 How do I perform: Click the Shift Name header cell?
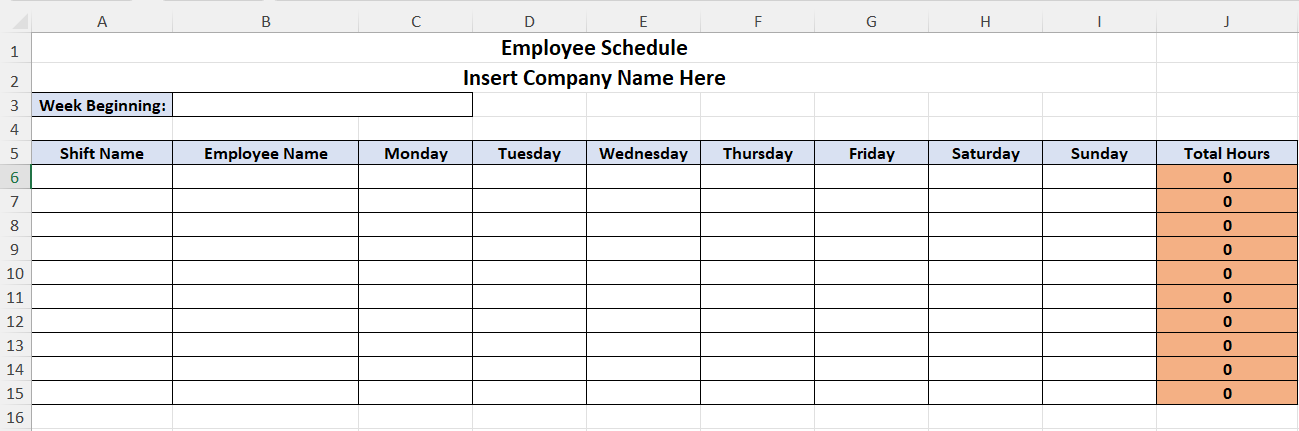(x=102, y=153)
